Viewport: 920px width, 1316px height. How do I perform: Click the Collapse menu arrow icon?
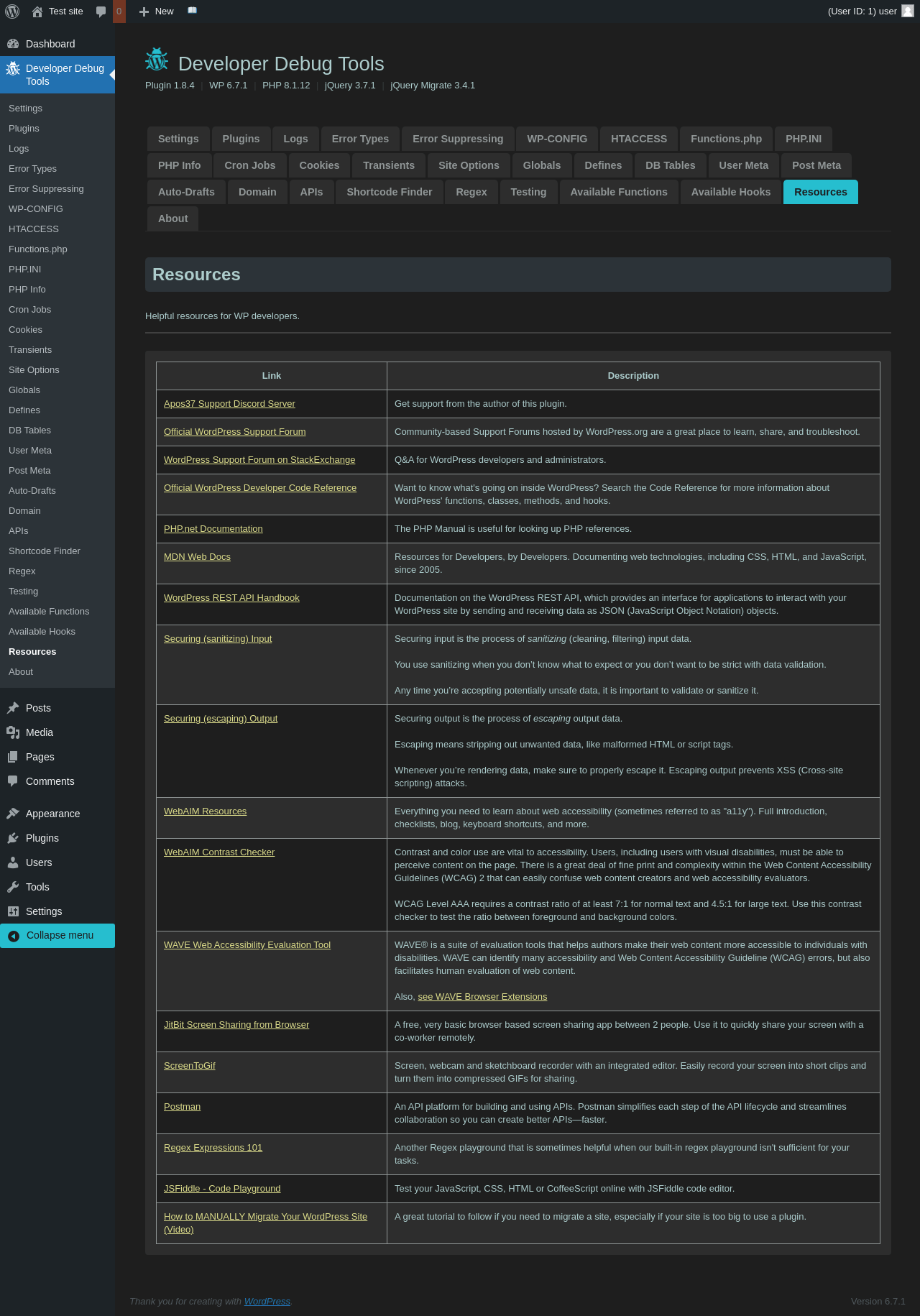tap(14, 936)
